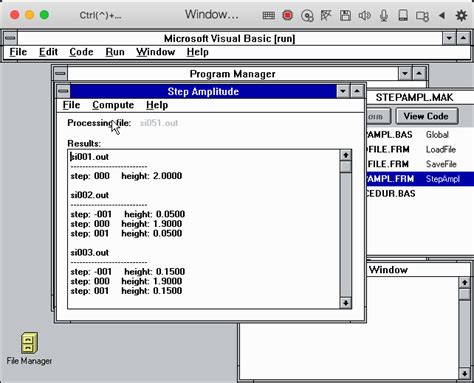Click the si002.out heading in Results
The image size is (474, 383).
pyautogui.click(x=90, y=195)
